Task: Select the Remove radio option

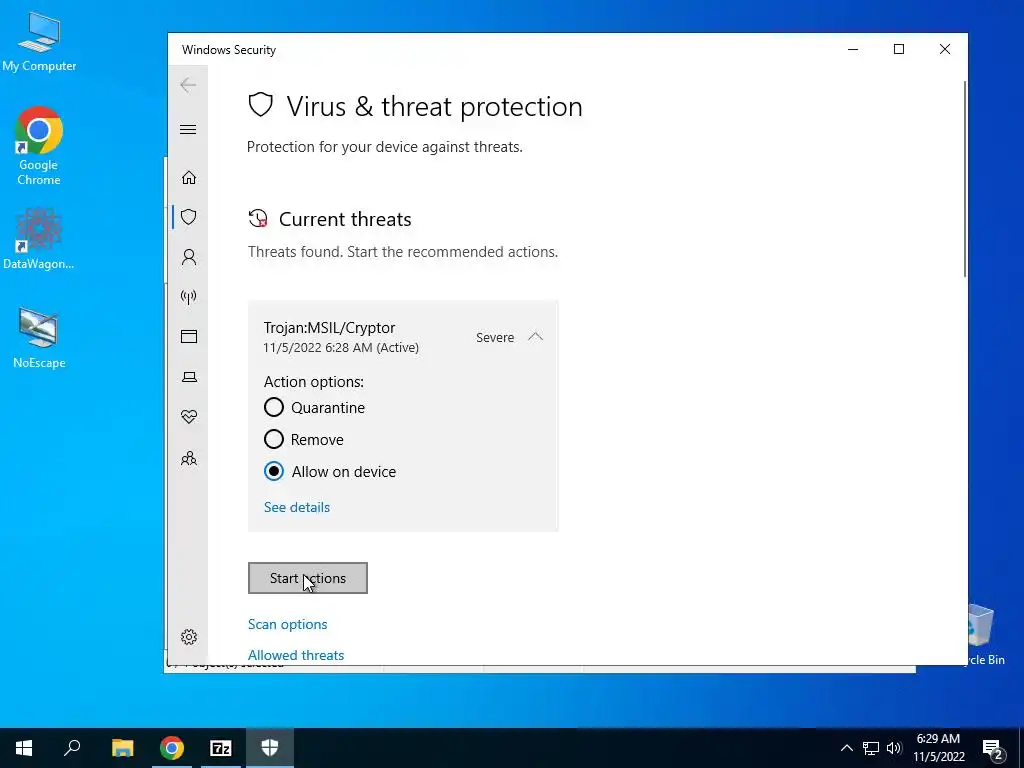Action: click(274, 439)
